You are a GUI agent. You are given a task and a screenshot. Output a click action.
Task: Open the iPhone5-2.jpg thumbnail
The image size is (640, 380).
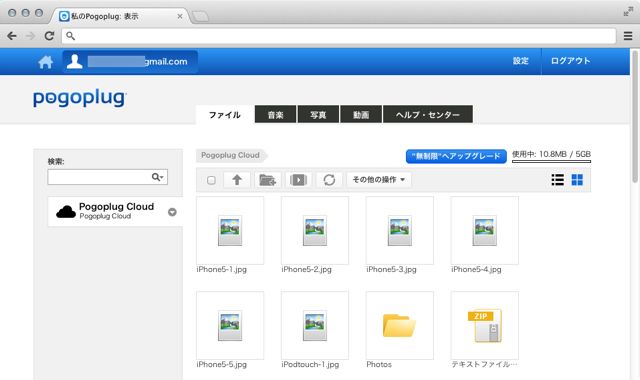click(x=315, y=230)
